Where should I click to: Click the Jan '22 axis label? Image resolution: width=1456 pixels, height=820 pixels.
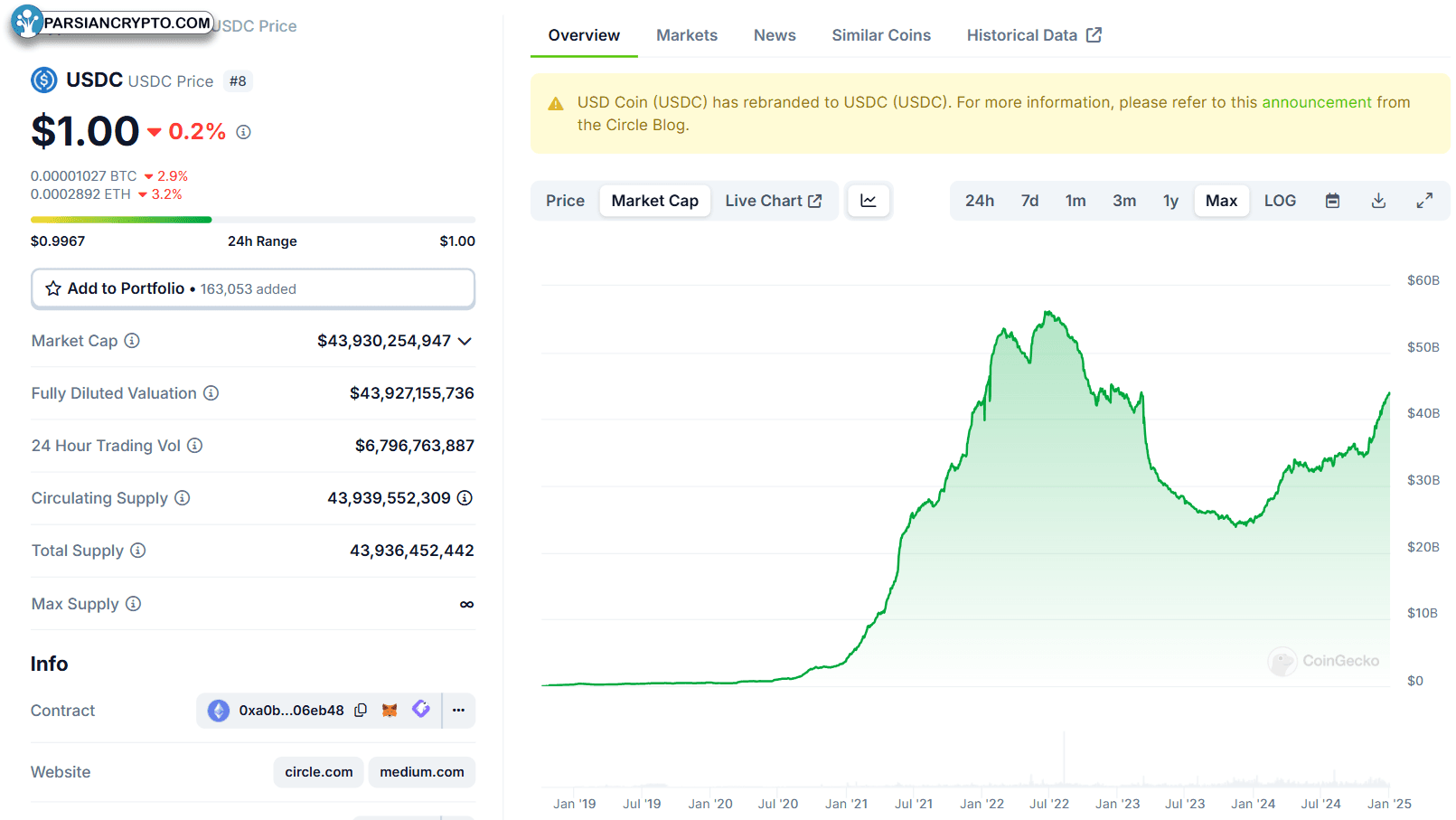982,804
